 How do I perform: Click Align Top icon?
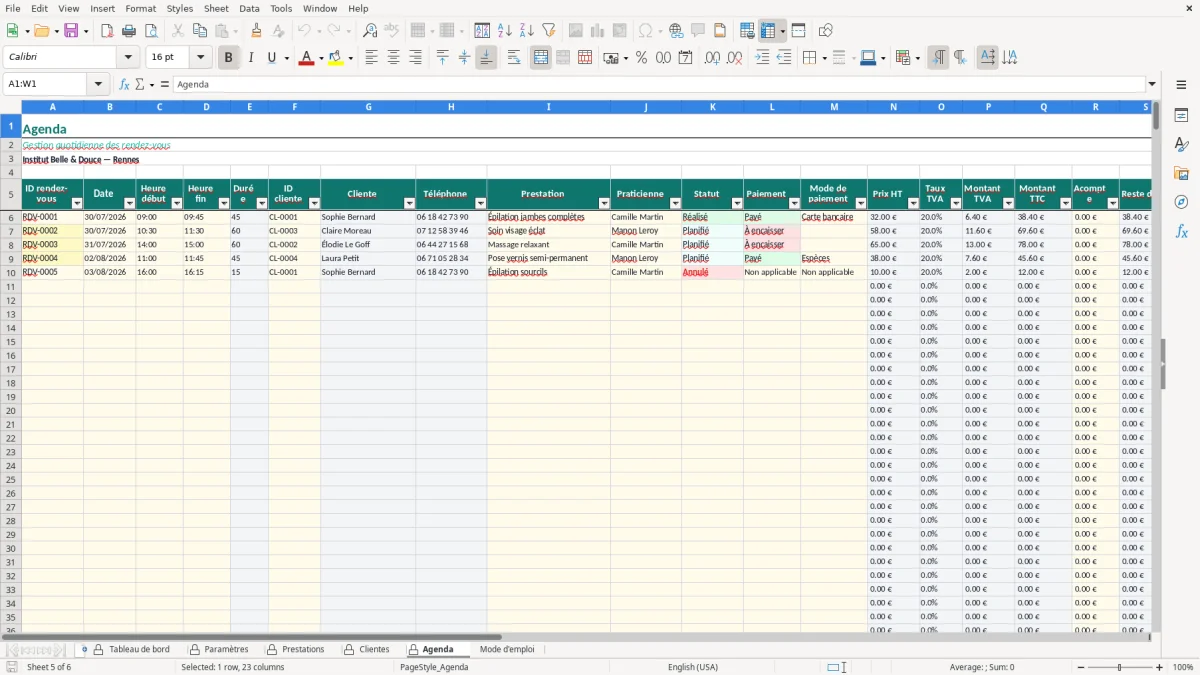point(443,58)
